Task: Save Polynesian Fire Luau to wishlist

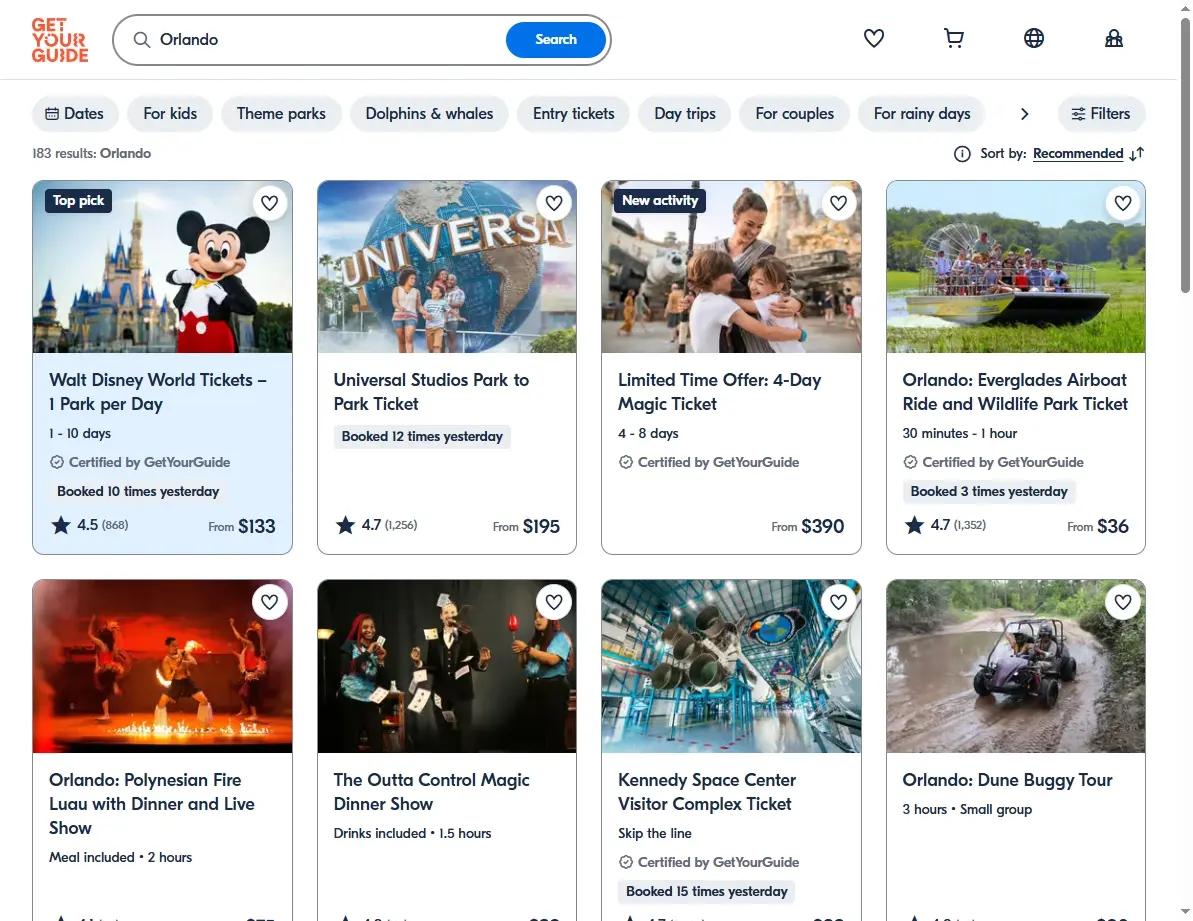Action: [x=269, y=602]
